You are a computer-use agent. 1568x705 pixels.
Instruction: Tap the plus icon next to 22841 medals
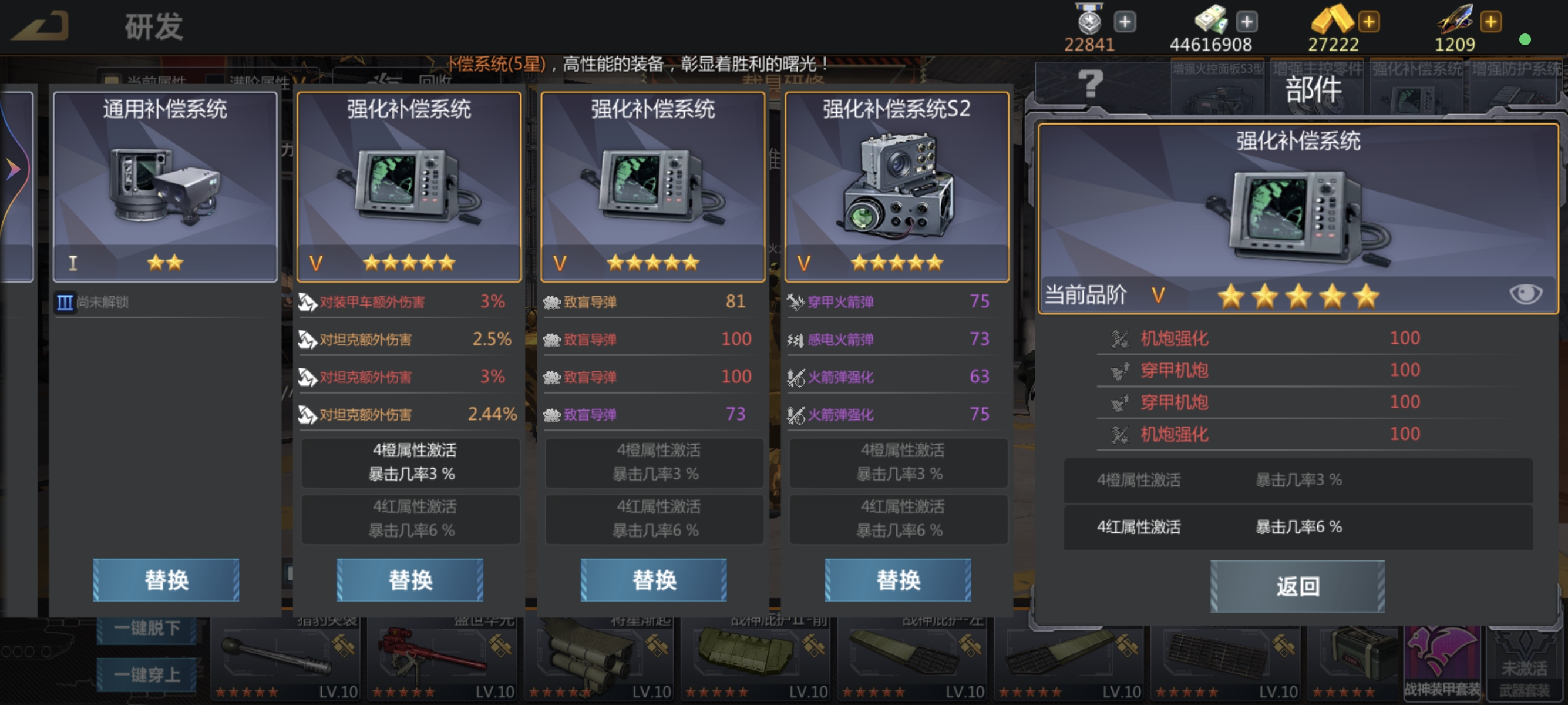click(x=1124, y=22)
